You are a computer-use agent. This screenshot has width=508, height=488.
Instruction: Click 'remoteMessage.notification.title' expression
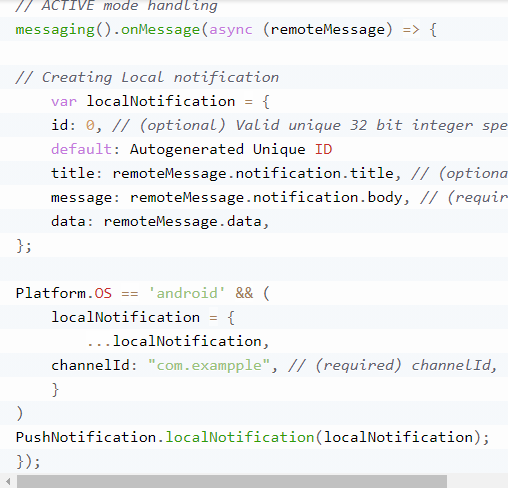(253, 174)
